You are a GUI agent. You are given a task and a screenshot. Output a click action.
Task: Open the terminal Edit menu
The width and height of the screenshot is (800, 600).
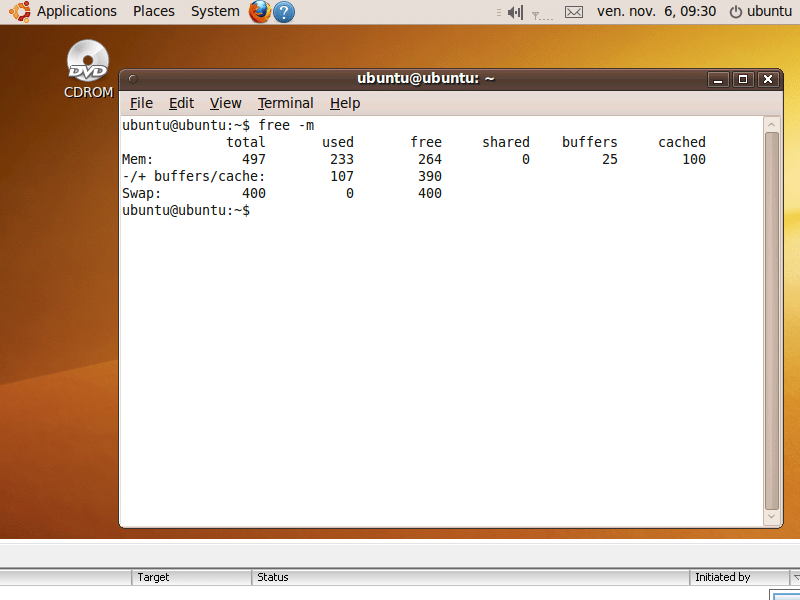(181, 103)
